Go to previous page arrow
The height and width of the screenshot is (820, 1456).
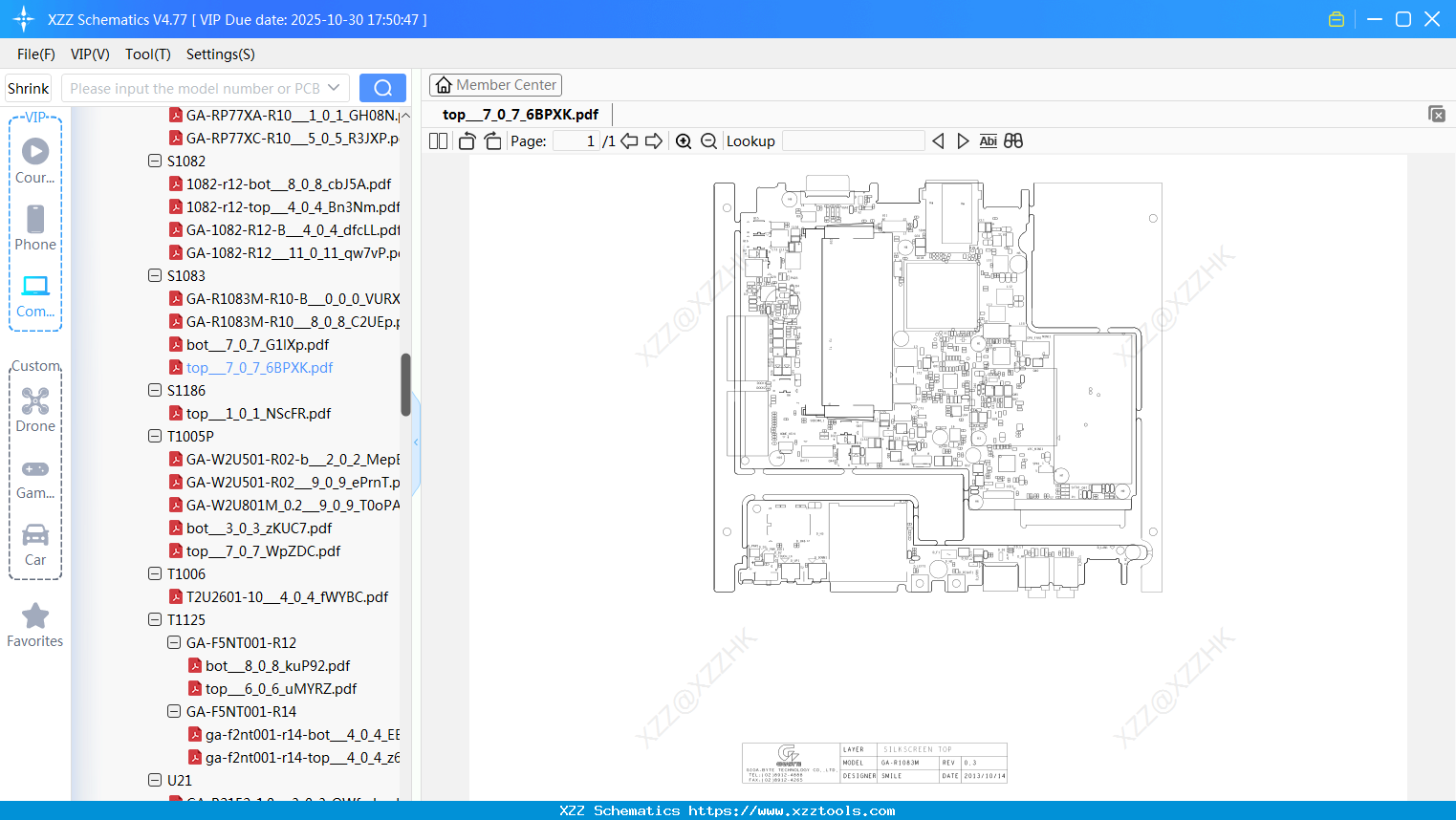pyautogui.click(x=629, y=141)
